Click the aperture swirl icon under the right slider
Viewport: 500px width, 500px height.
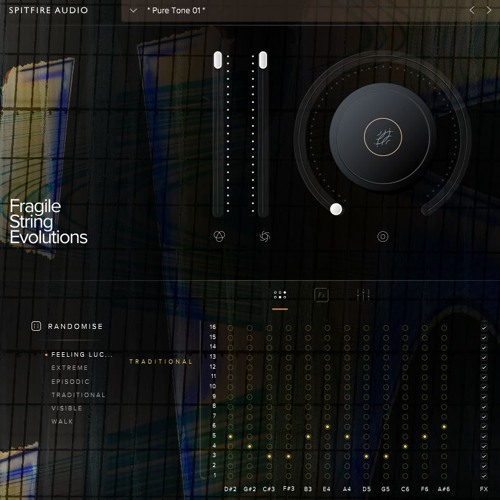265,236
